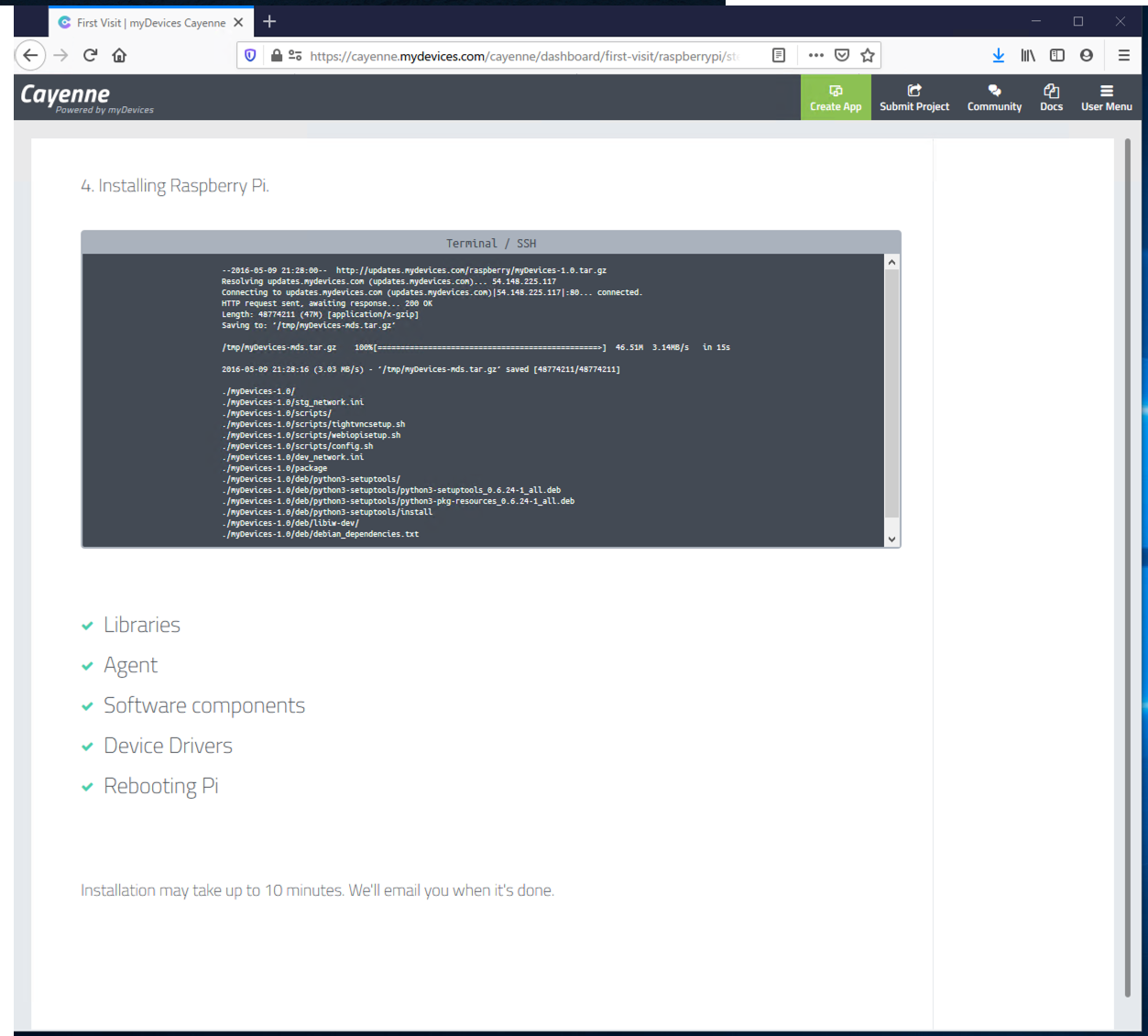Minimize the browser window
The width and height of the screenshot is (1148, 1036).
pos(1036,21)
